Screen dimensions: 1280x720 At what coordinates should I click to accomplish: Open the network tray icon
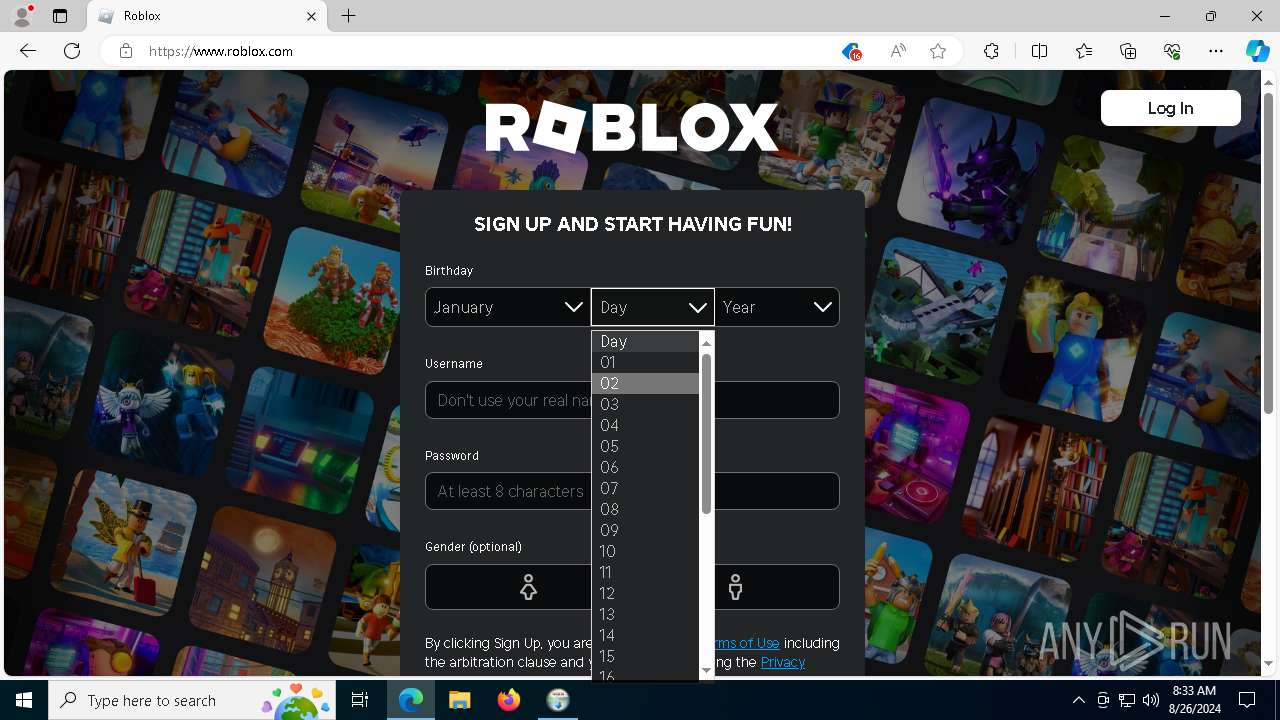coord(1127,700)
